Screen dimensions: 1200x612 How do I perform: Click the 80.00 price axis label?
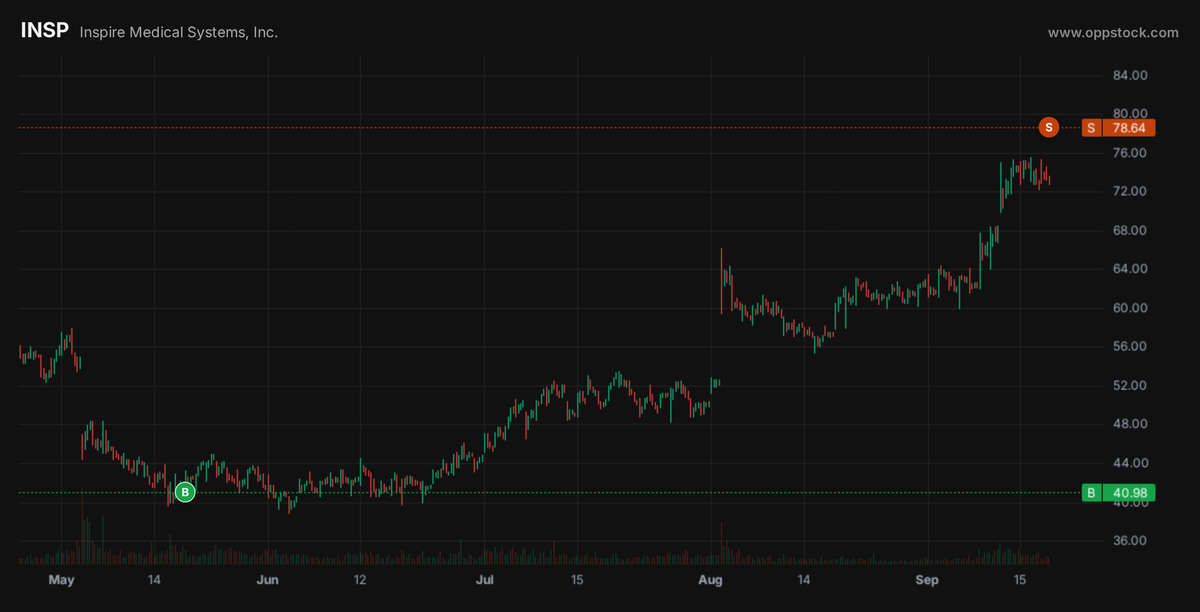[x=1130, y=114]
